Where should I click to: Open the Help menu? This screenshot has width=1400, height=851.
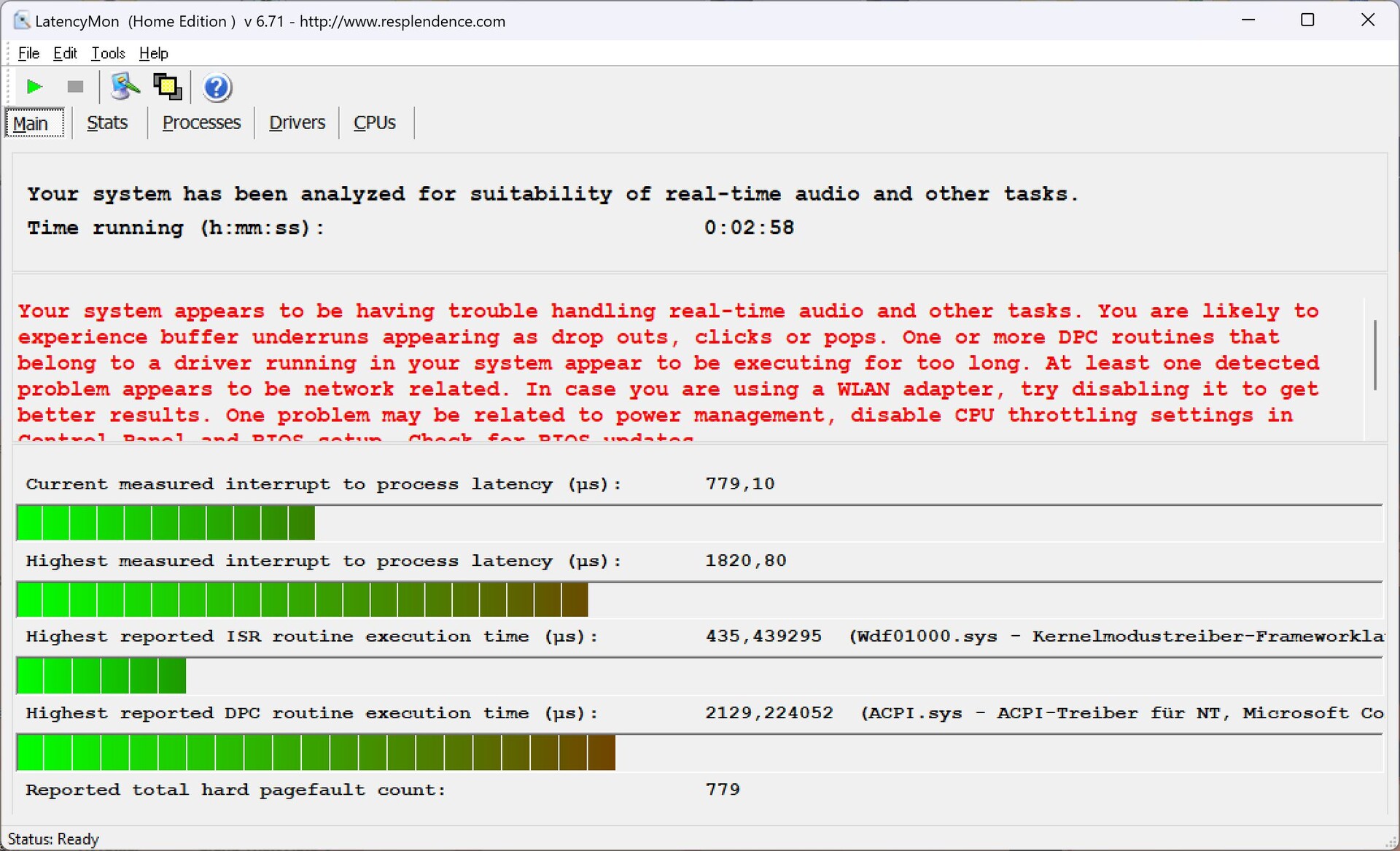[x=153, y=53]
